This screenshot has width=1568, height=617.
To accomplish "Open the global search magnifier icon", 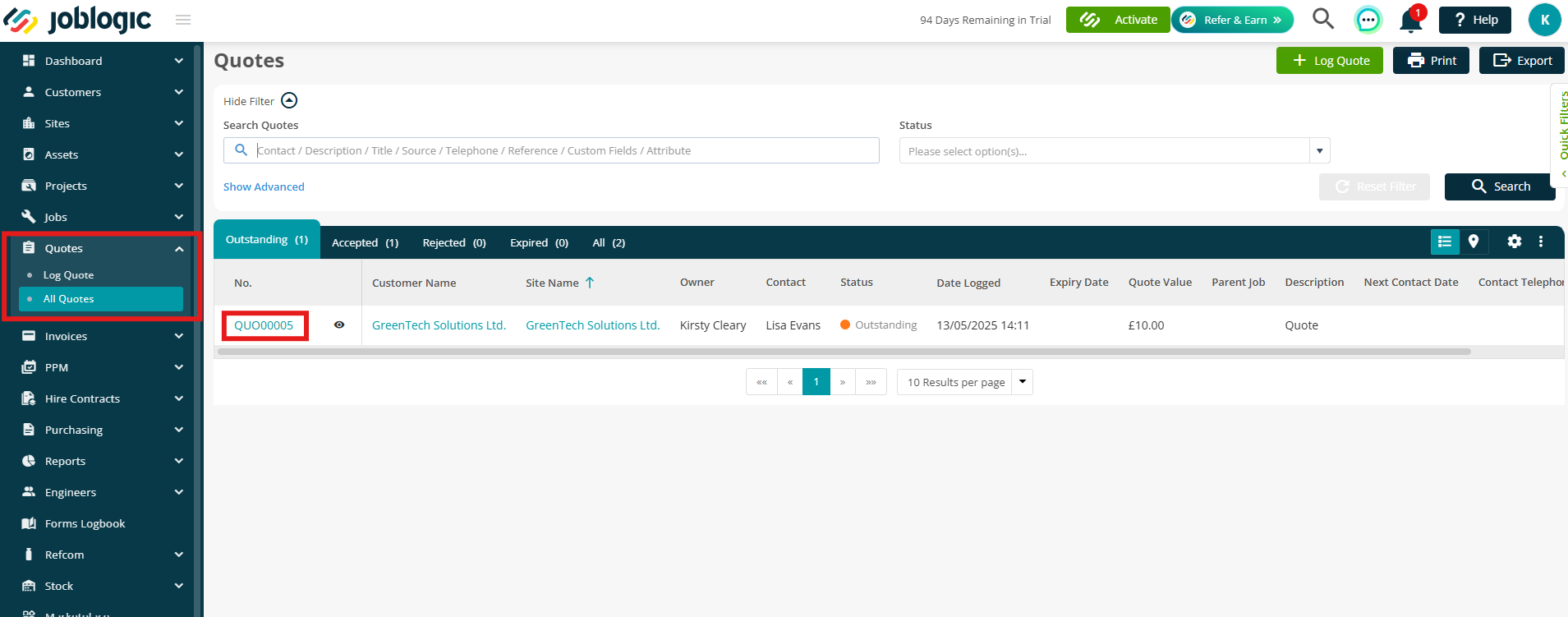I will [x=1322, y=19].
